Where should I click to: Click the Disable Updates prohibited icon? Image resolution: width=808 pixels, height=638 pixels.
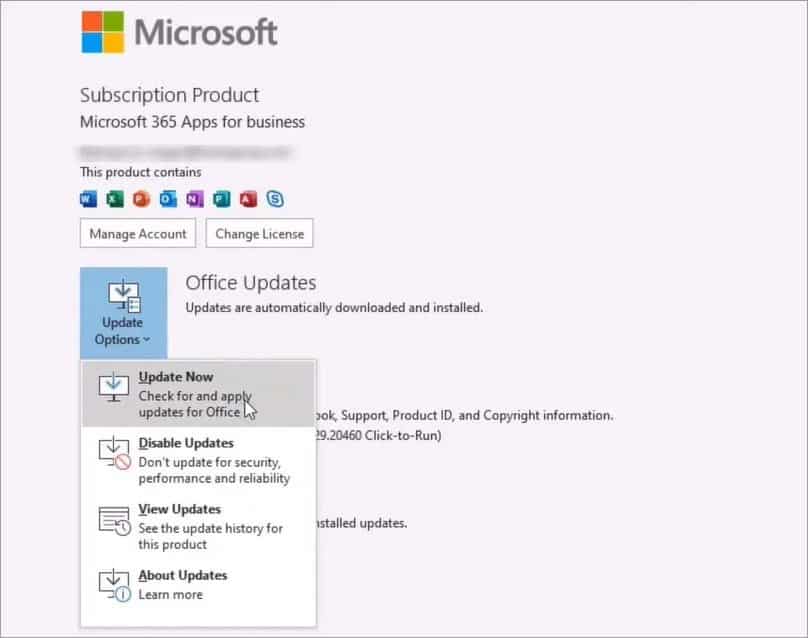click(x=114, y=454)
